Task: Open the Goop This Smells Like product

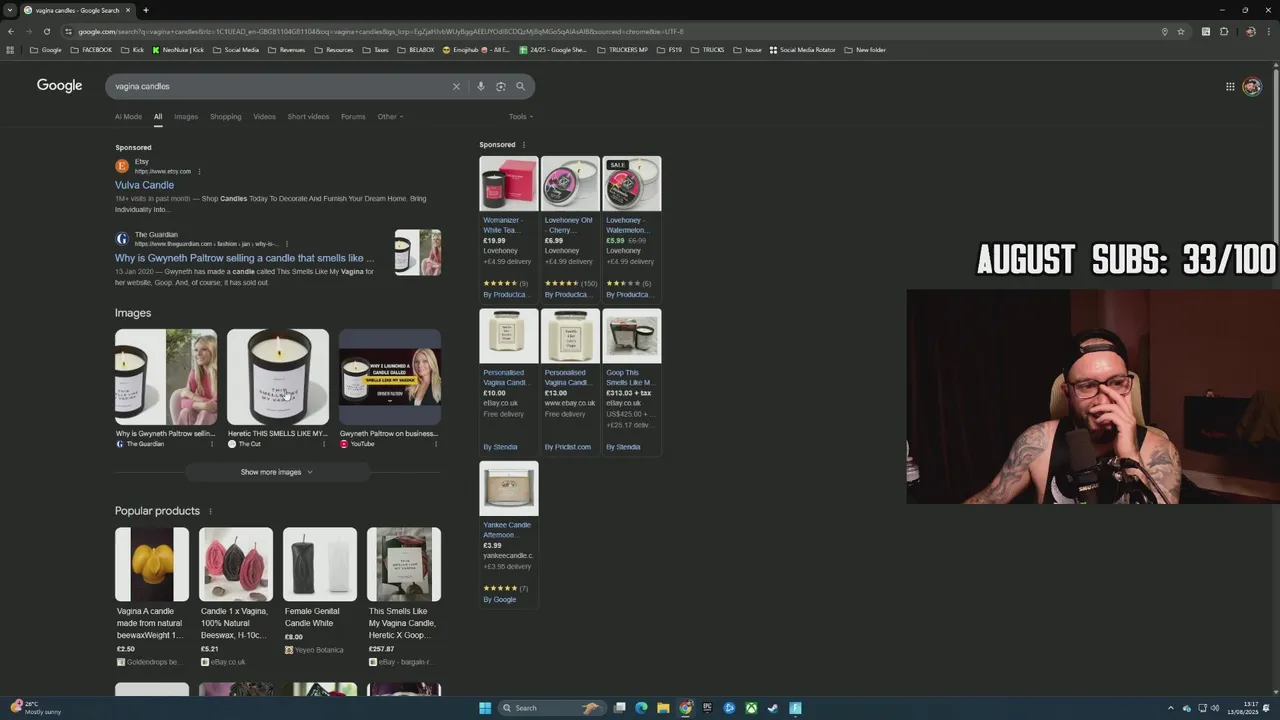Action: pos(631,381)
